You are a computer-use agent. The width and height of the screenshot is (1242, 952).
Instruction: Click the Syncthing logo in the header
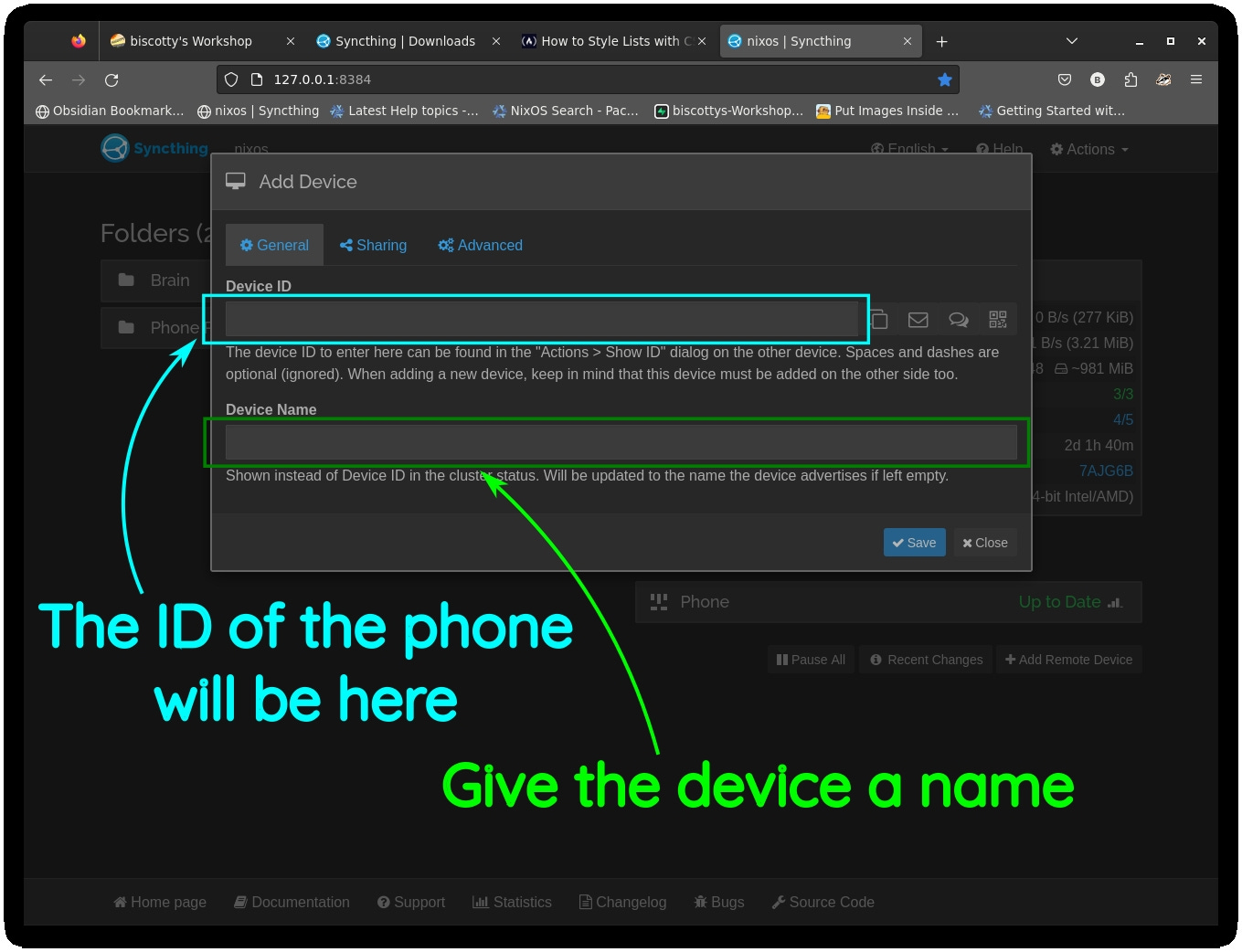pyautogui.click(x=154, y=148)
